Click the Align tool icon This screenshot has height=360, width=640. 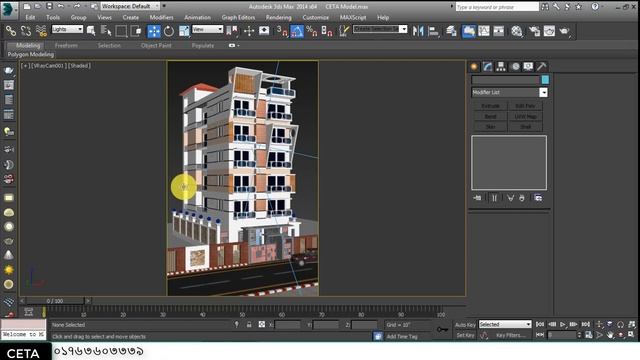(433, 31)
